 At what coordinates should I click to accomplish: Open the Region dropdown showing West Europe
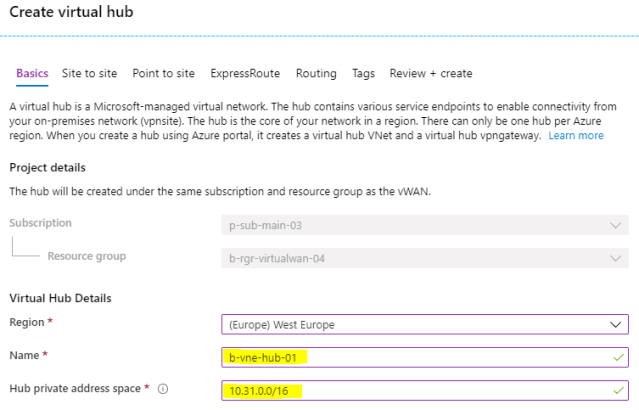pos(424,325)
